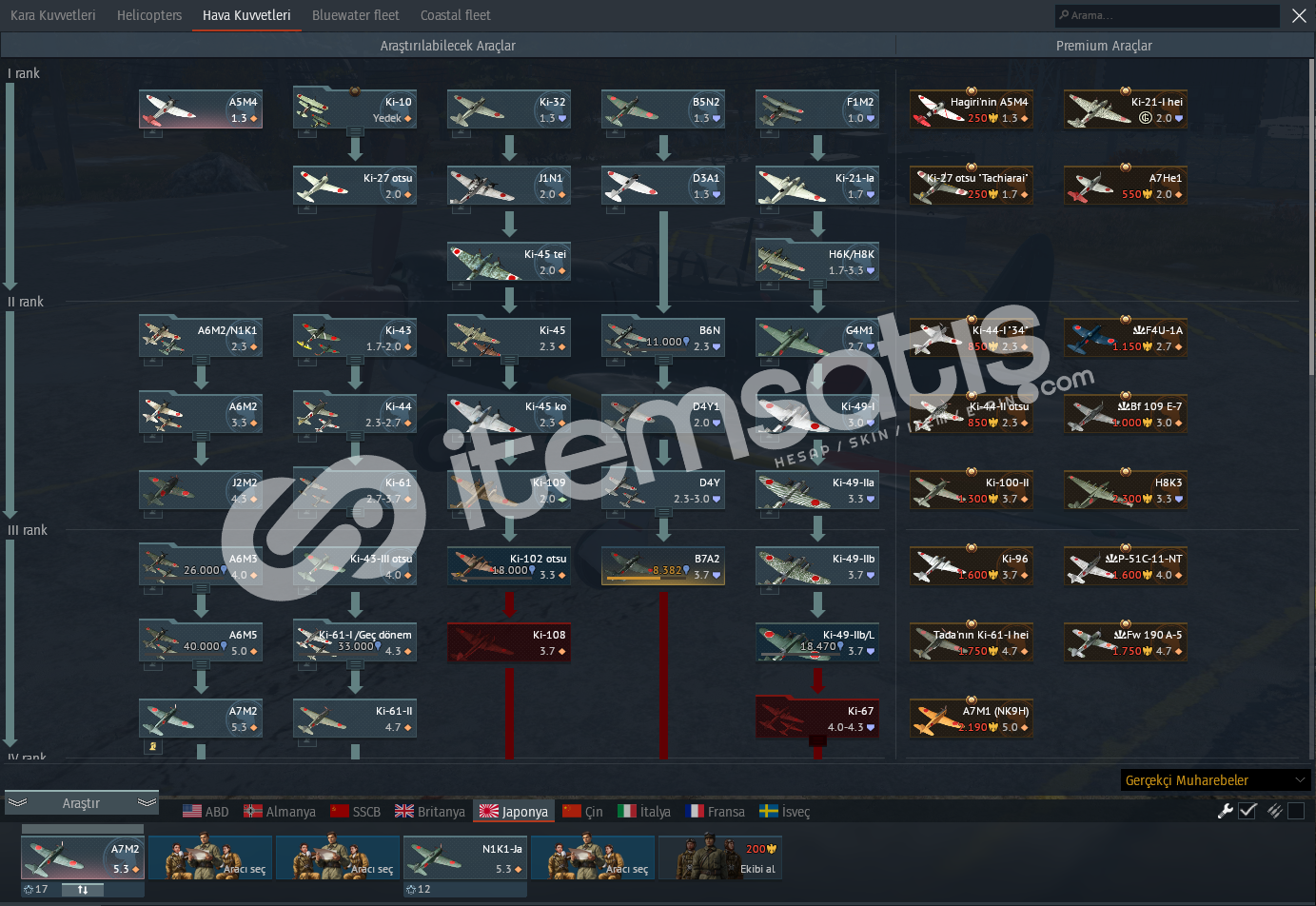Image resolution: width=1316 pixels, height=906 pixels.
Task: Select premium P-51C-11-NT card
Action: pos(1126,566)
